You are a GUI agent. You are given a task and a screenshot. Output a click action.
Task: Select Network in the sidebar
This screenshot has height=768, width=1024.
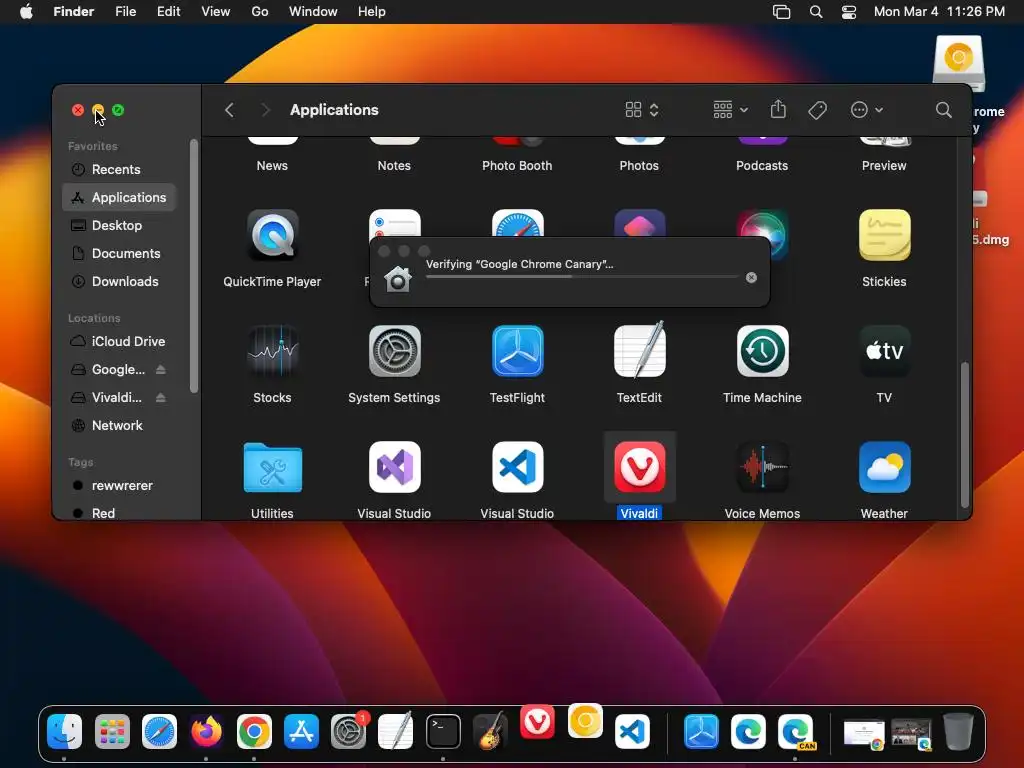119,426
